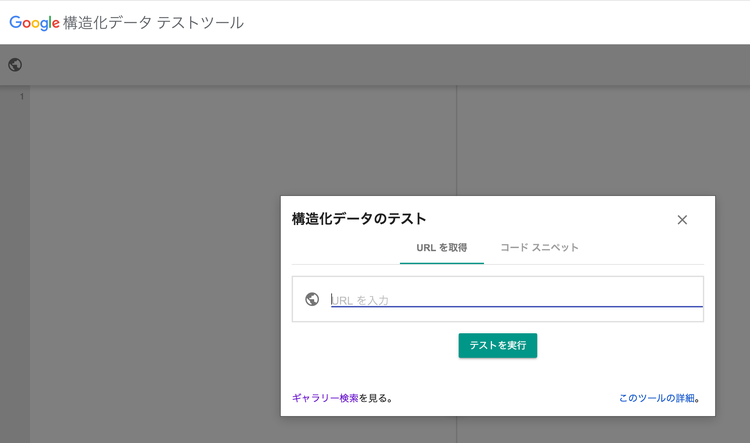Image resolution: width=750 pixels, height=443 pixels.
Task: Focus the URL を入力 input field
Action: pyautogui.click(x=517, y=299)
